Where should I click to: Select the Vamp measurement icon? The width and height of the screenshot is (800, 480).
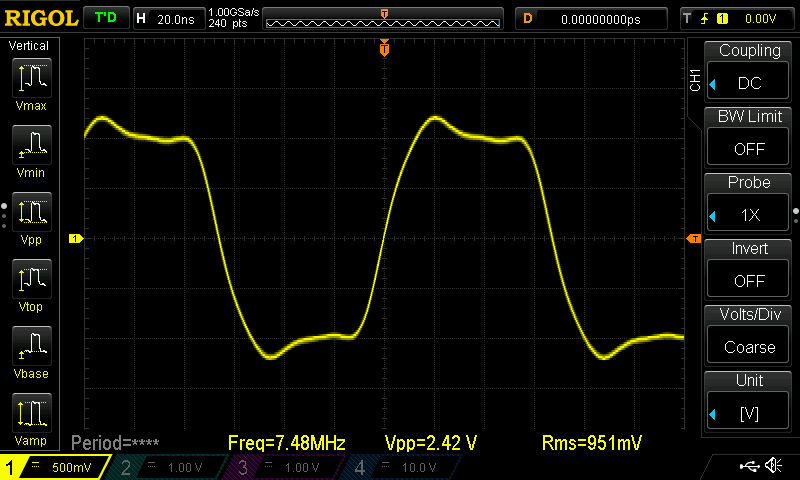coord(32,413)
